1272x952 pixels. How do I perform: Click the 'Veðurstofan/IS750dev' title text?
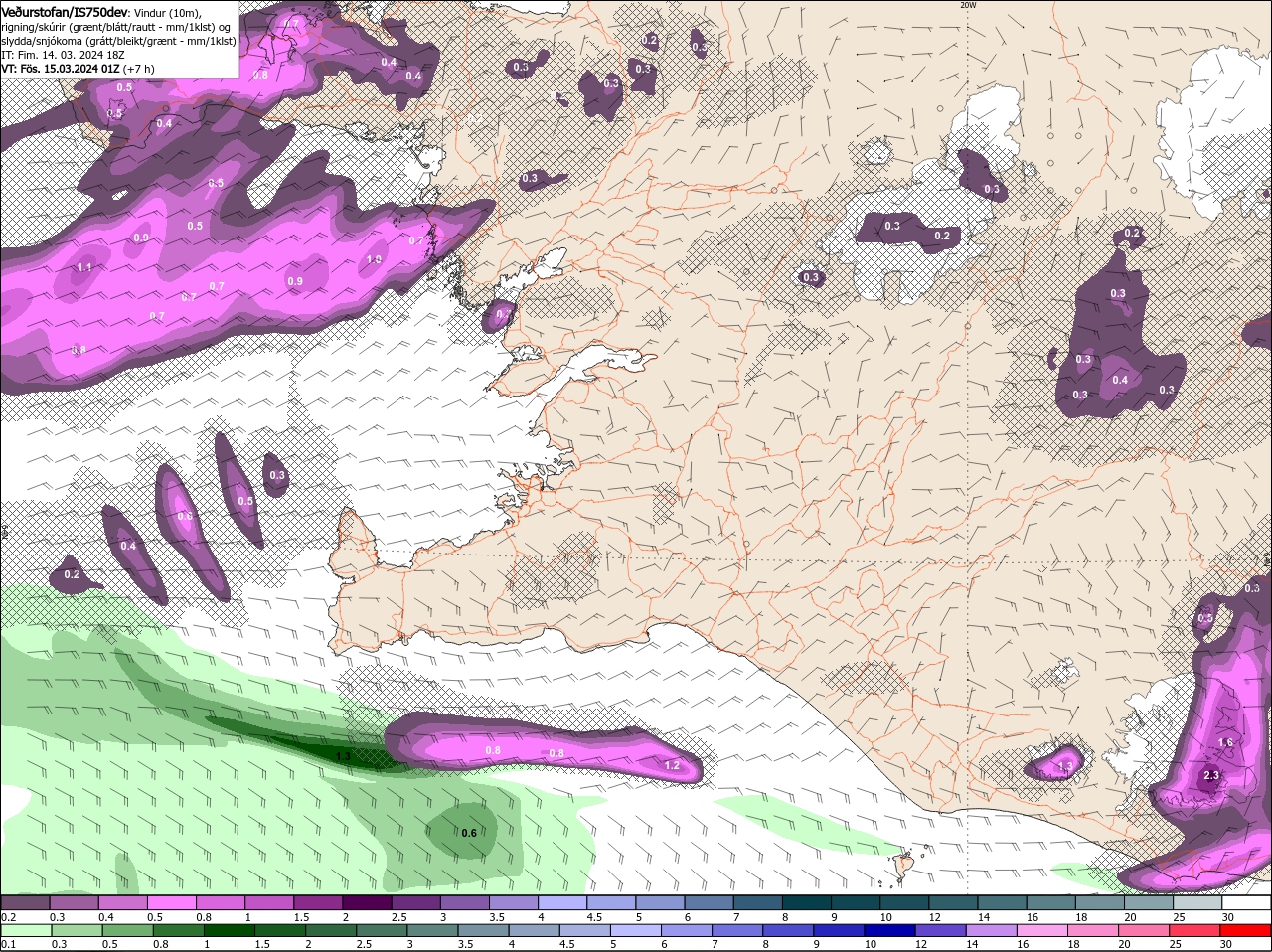click(x=65, y=11)
